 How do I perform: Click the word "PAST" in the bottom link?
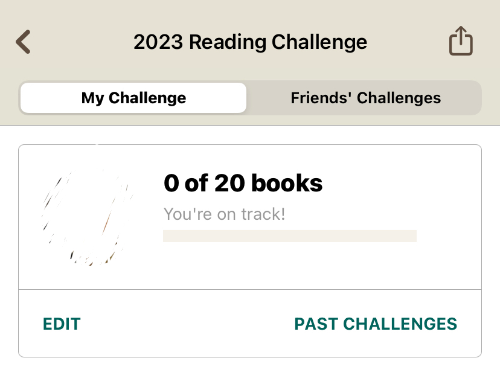click(x=316, y=324)
